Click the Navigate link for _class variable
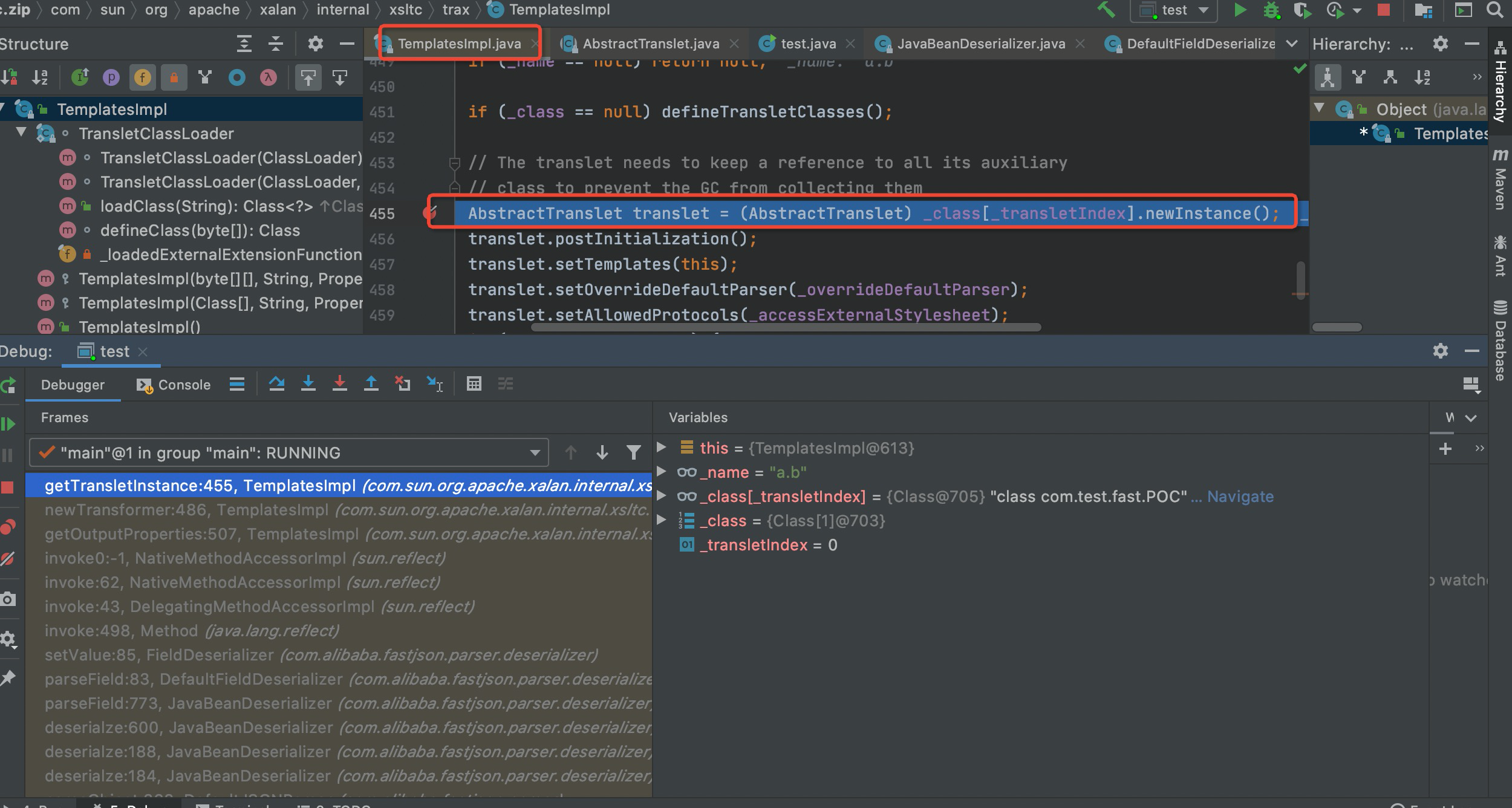Screen dimensions: 1512x808 coord(1240,497)
